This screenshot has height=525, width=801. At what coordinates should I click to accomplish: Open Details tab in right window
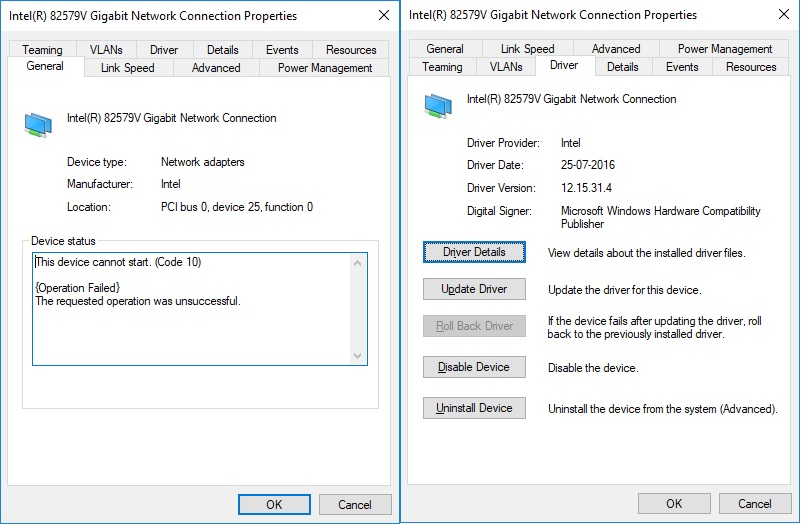pos(623,67)
